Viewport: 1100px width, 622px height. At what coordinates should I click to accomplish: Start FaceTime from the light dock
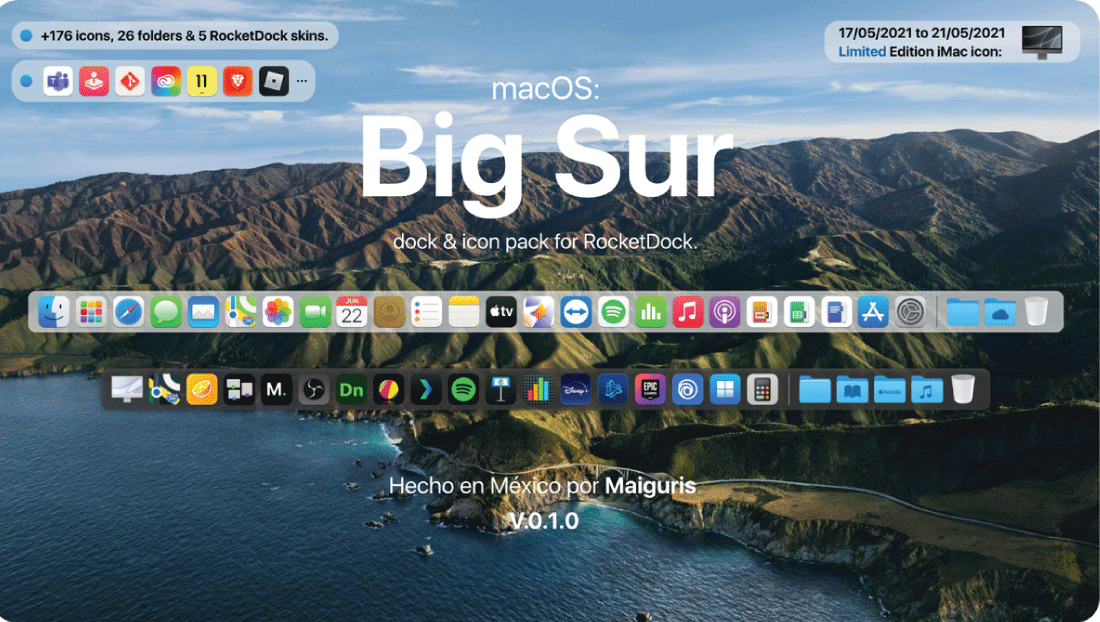click(x=315, y=312)
